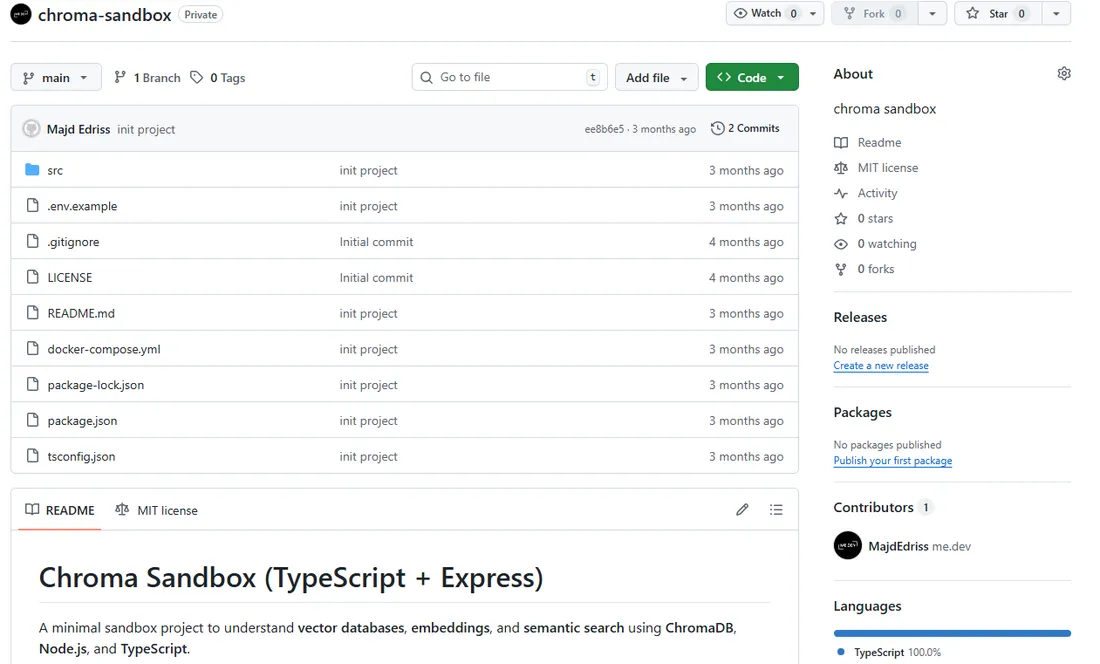
Task: Focus the Go to file search field
Action: point(509,77)
